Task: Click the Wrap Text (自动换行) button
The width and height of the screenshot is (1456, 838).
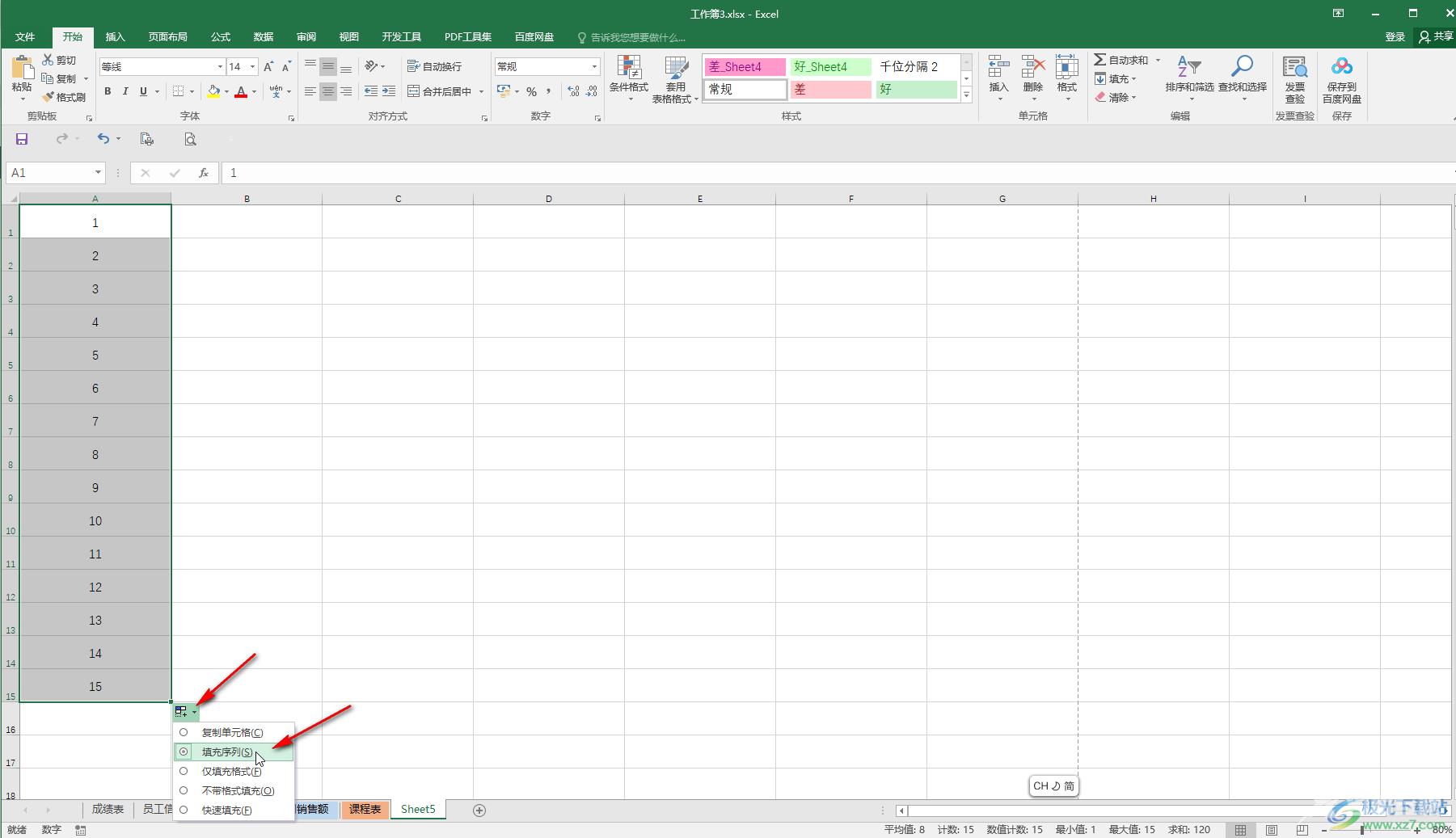Action: point(435,66)
